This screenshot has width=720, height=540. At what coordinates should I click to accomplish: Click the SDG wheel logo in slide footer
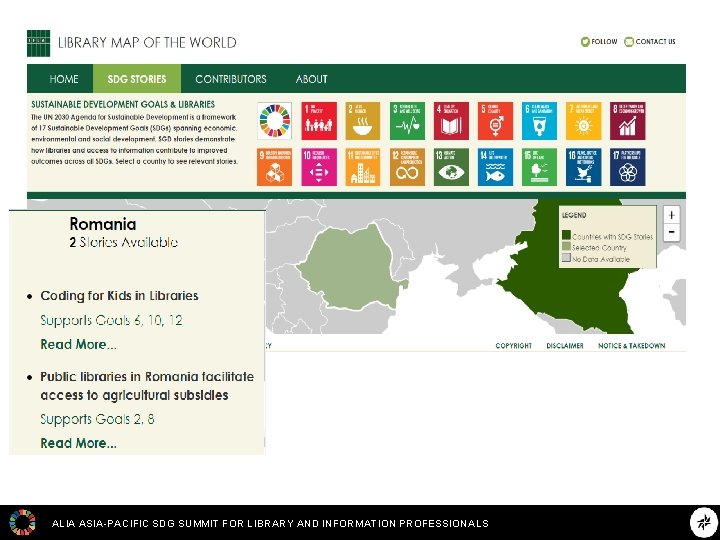[x=22, y=523]
